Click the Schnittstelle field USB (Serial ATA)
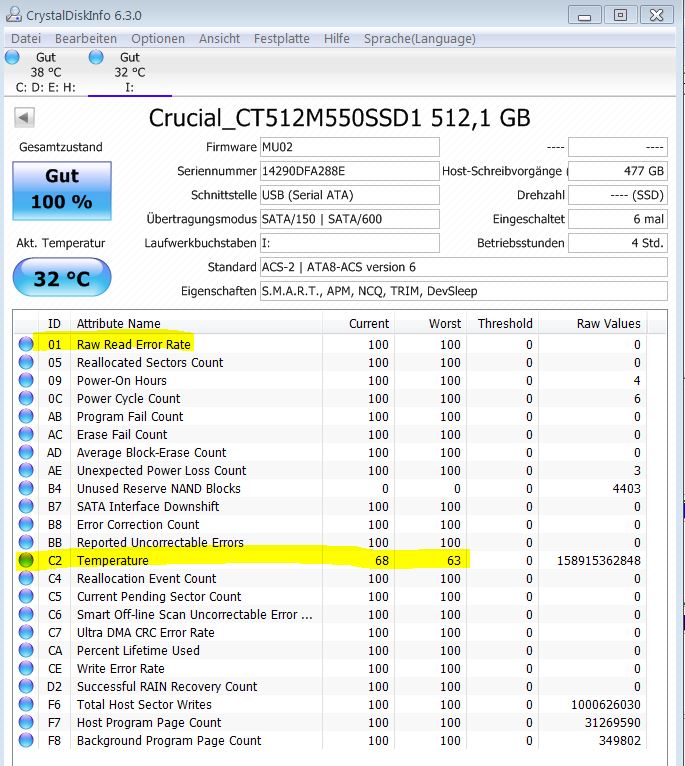Viewport: 685px width, 766px height. click(x=350, y=195)
